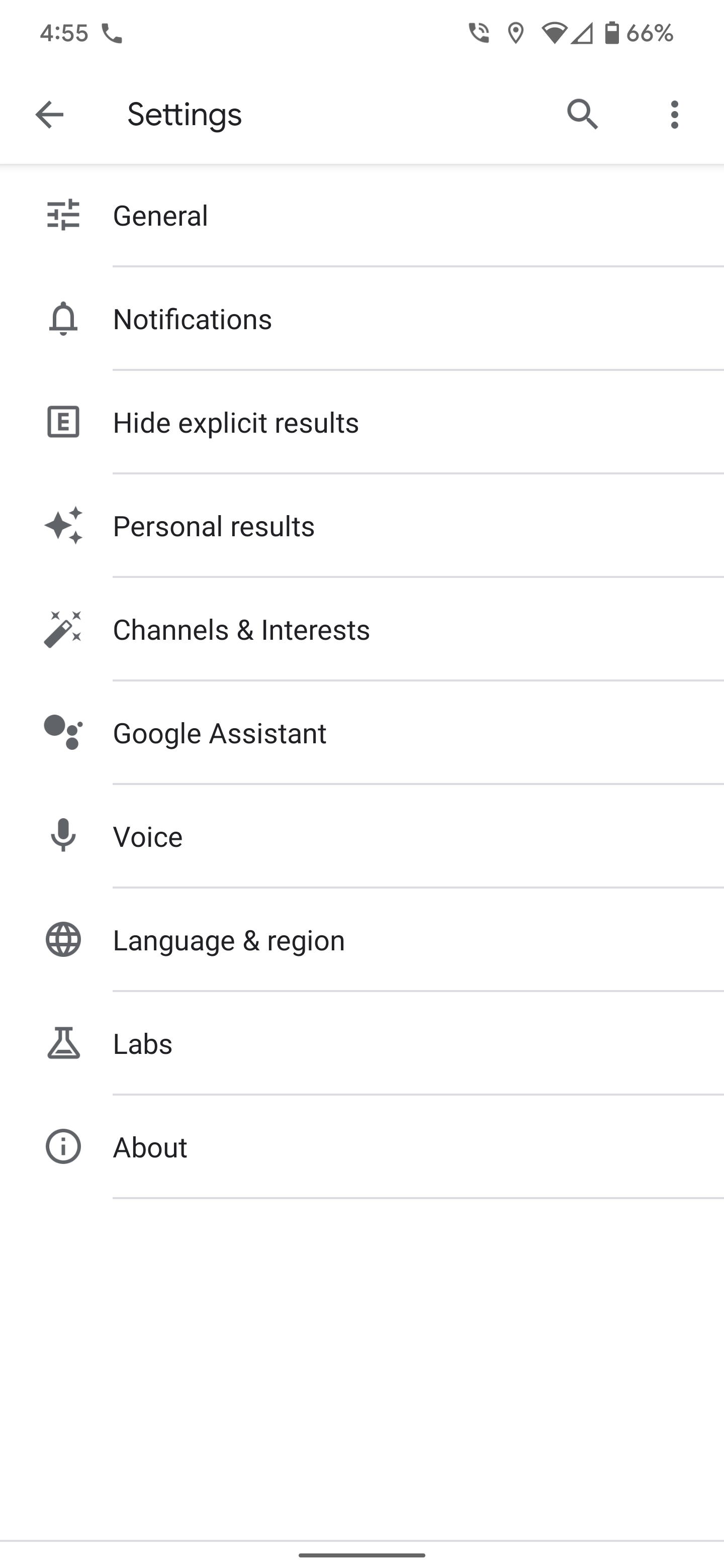This screenshot has height=1568, width=724.
Task: Tap the Voice microphone icon
Action: (63, 836)
